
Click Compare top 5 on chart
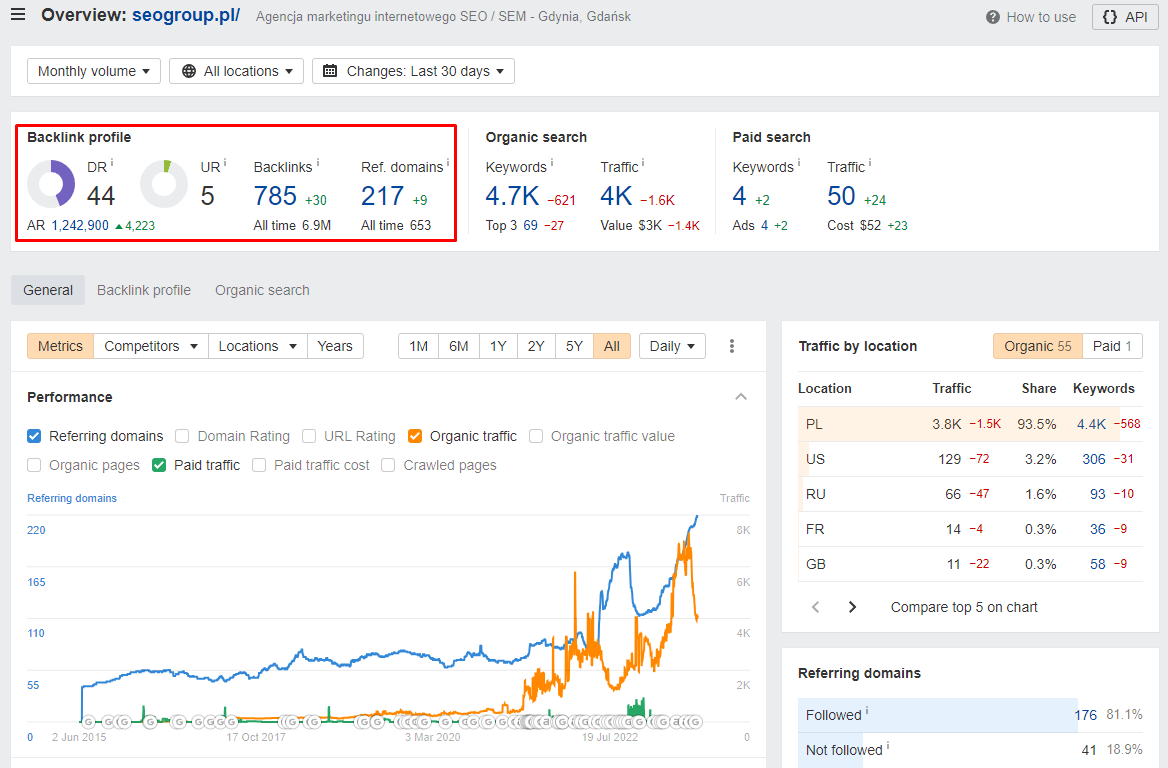click(964, 607)
